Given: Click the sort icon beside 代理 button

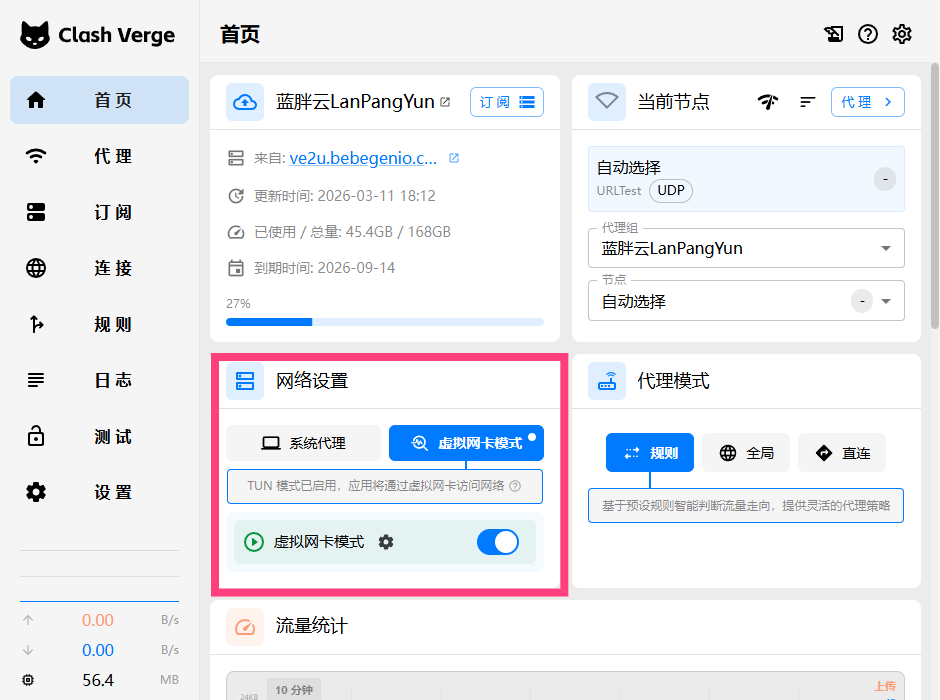Looking at the screenshot, I should (x=808, y=102).
